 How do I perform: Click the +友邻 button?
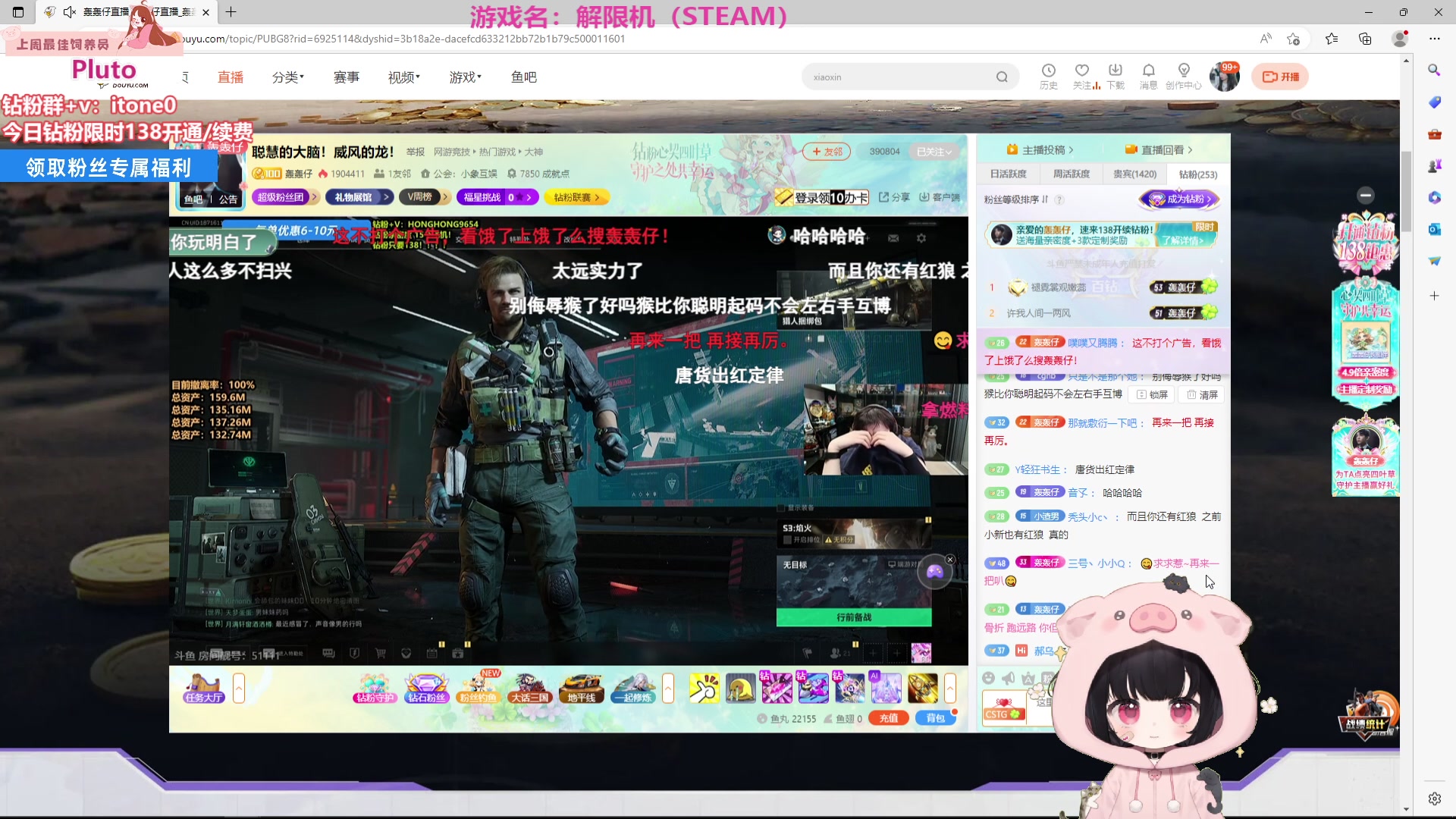point(827,152)
